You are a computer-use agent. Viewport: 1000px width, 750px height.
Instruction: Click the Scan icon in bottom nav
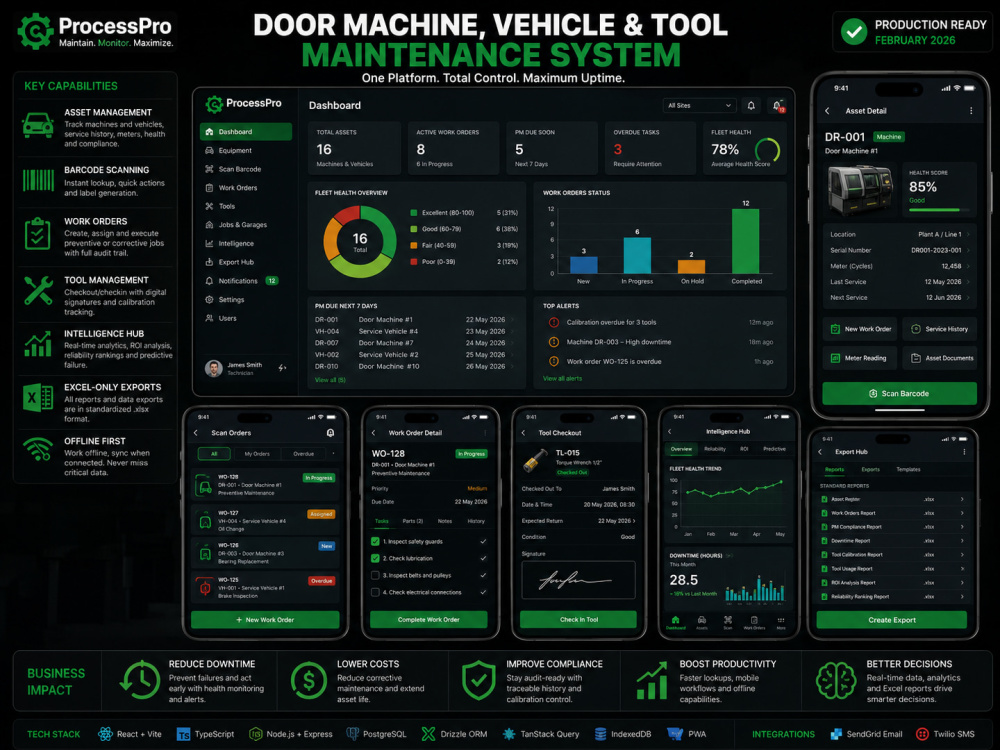coord(728,622)
